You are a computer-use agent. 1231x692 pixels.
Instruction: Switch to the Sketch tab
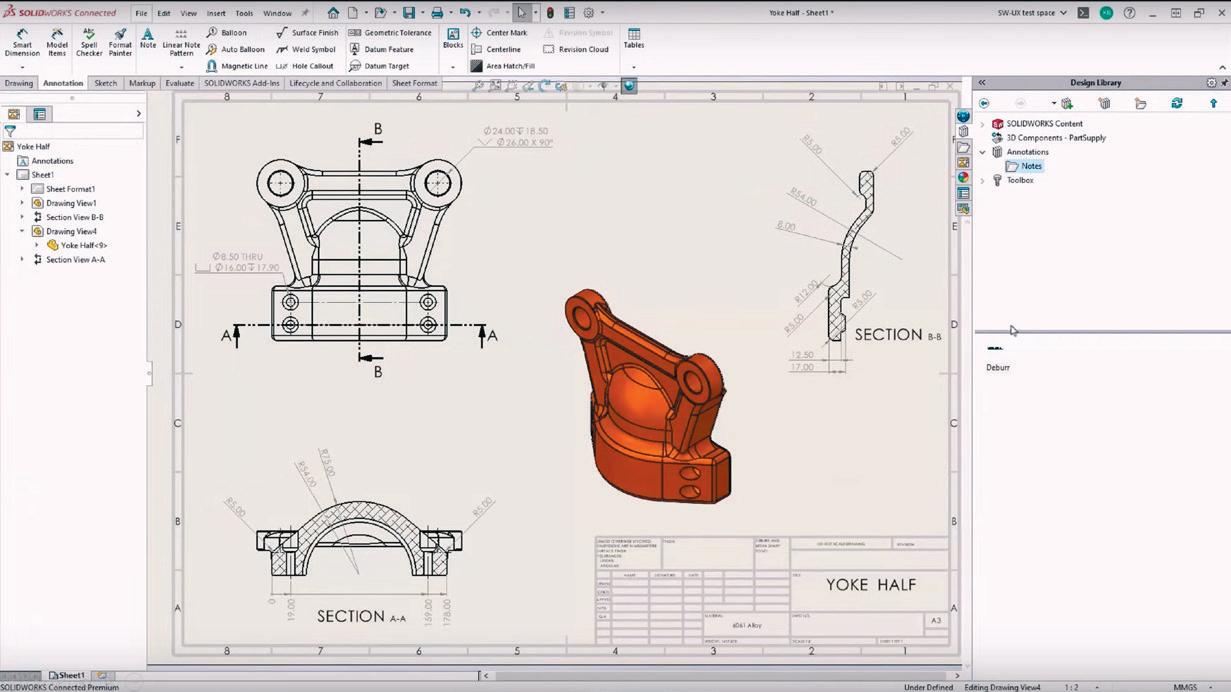pyautogui.click(x=105, y=83)
